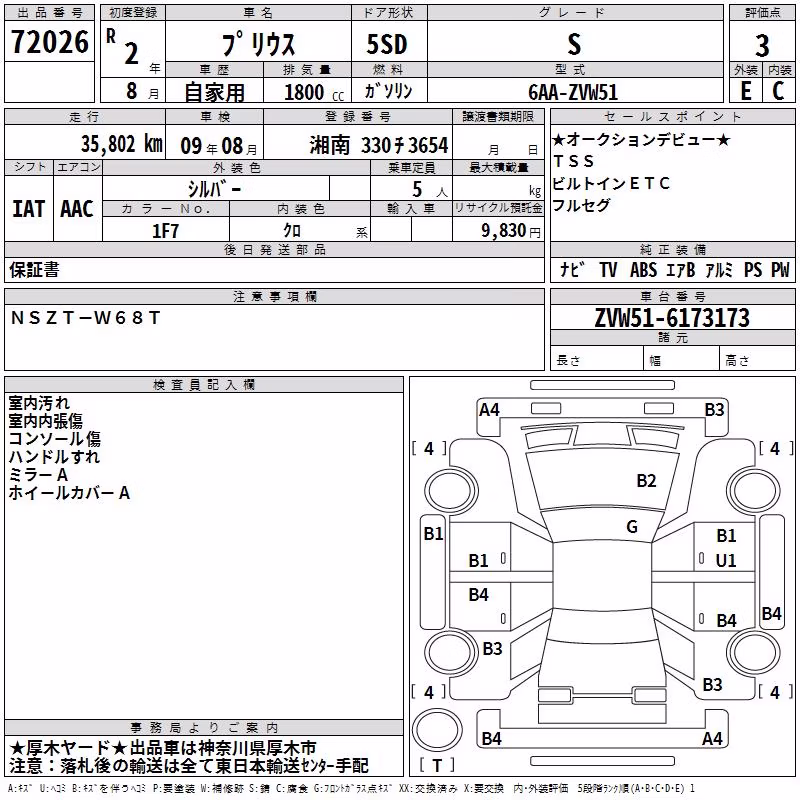Click the overall score 3 under 評価点
Image resolution: width=800 pixels, height=800 pixels.
click(762, 46)
